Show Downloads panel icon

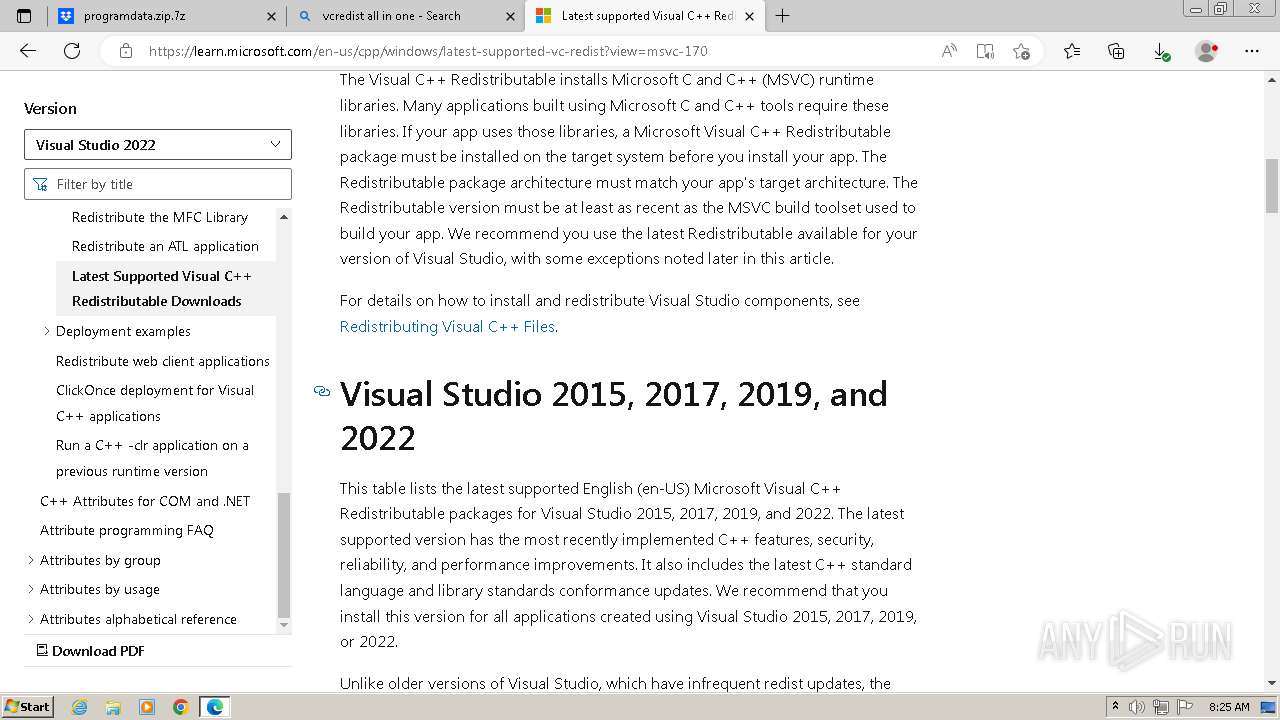[x=1161, y=51]
